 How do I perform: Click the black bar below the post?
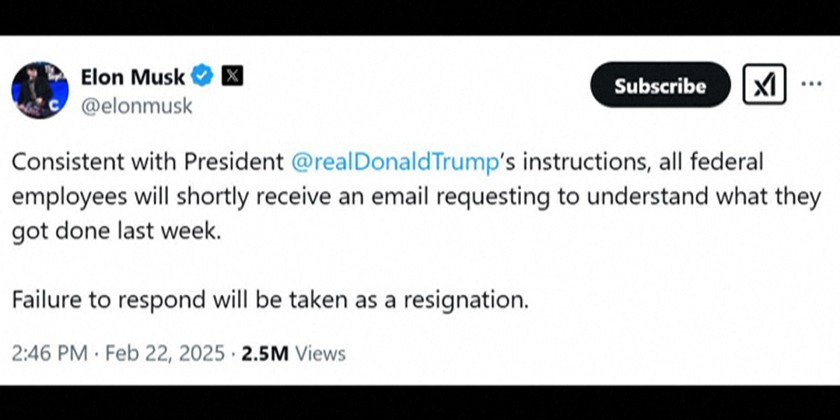tap(420, 402)
